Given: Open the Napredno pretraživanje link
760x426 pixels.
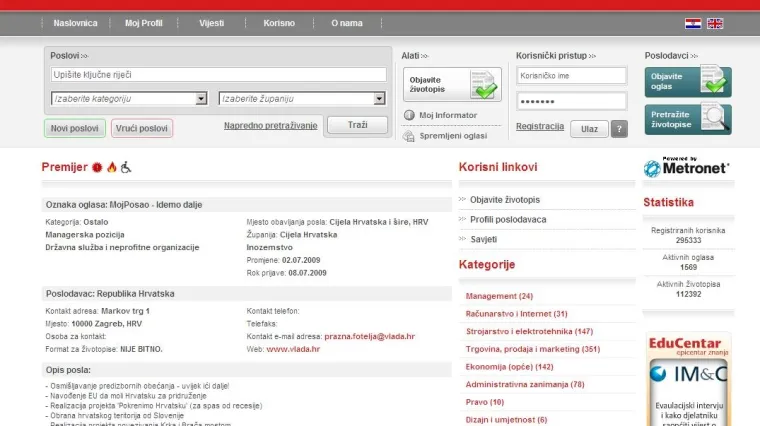Looking at the screenshot, I should tap(270, 126).
